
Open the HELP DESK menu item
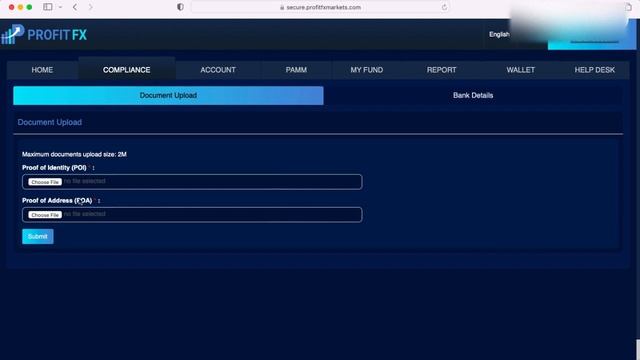594,70
